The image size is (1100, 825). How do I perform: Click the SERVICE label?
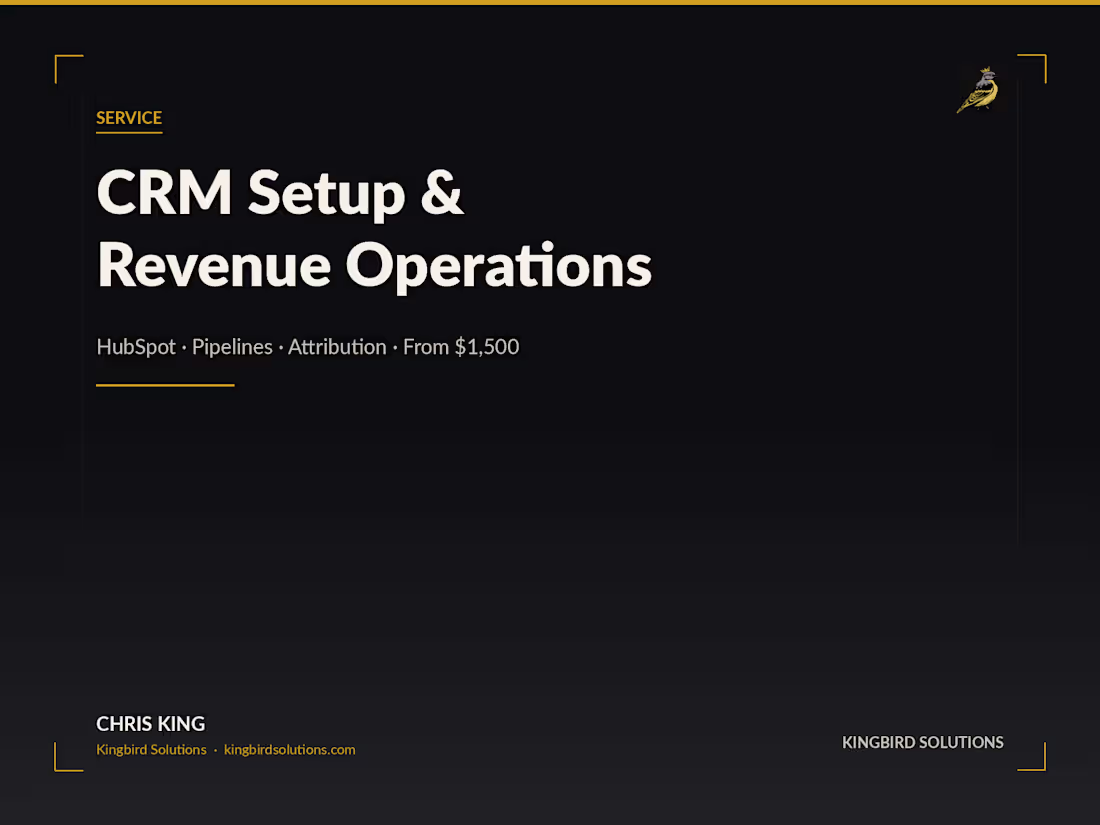click(x=129, y=118)
